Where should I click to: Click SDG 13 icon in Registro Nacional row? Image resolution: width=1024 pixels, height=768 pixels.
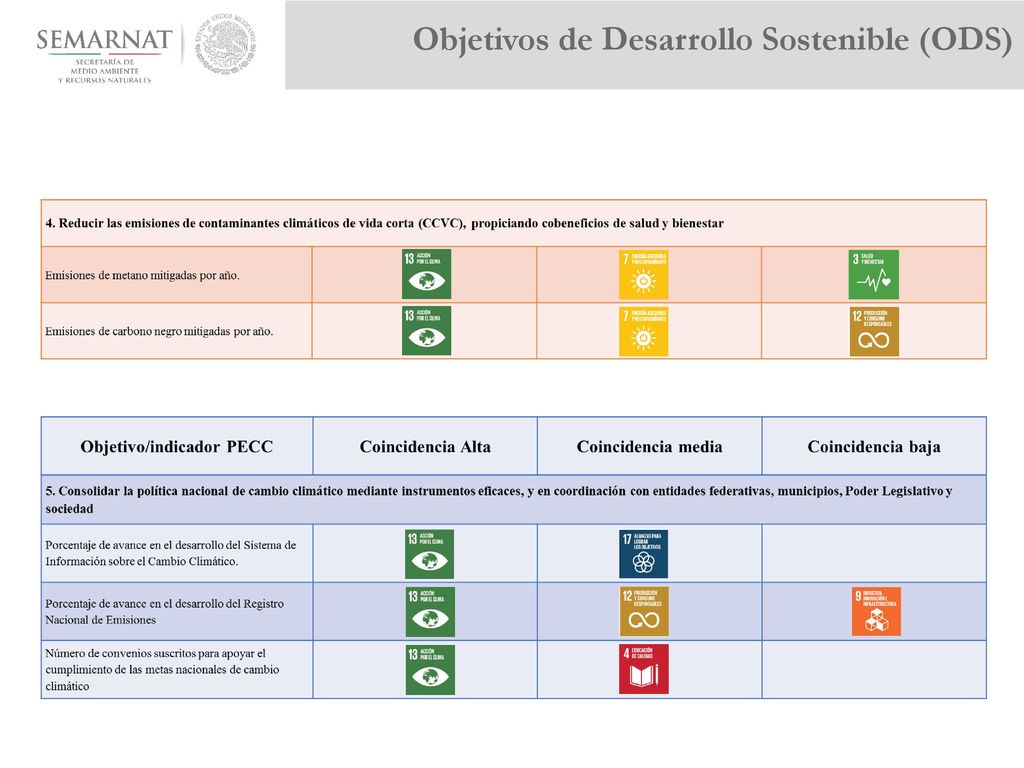click(x=430, y=612)
